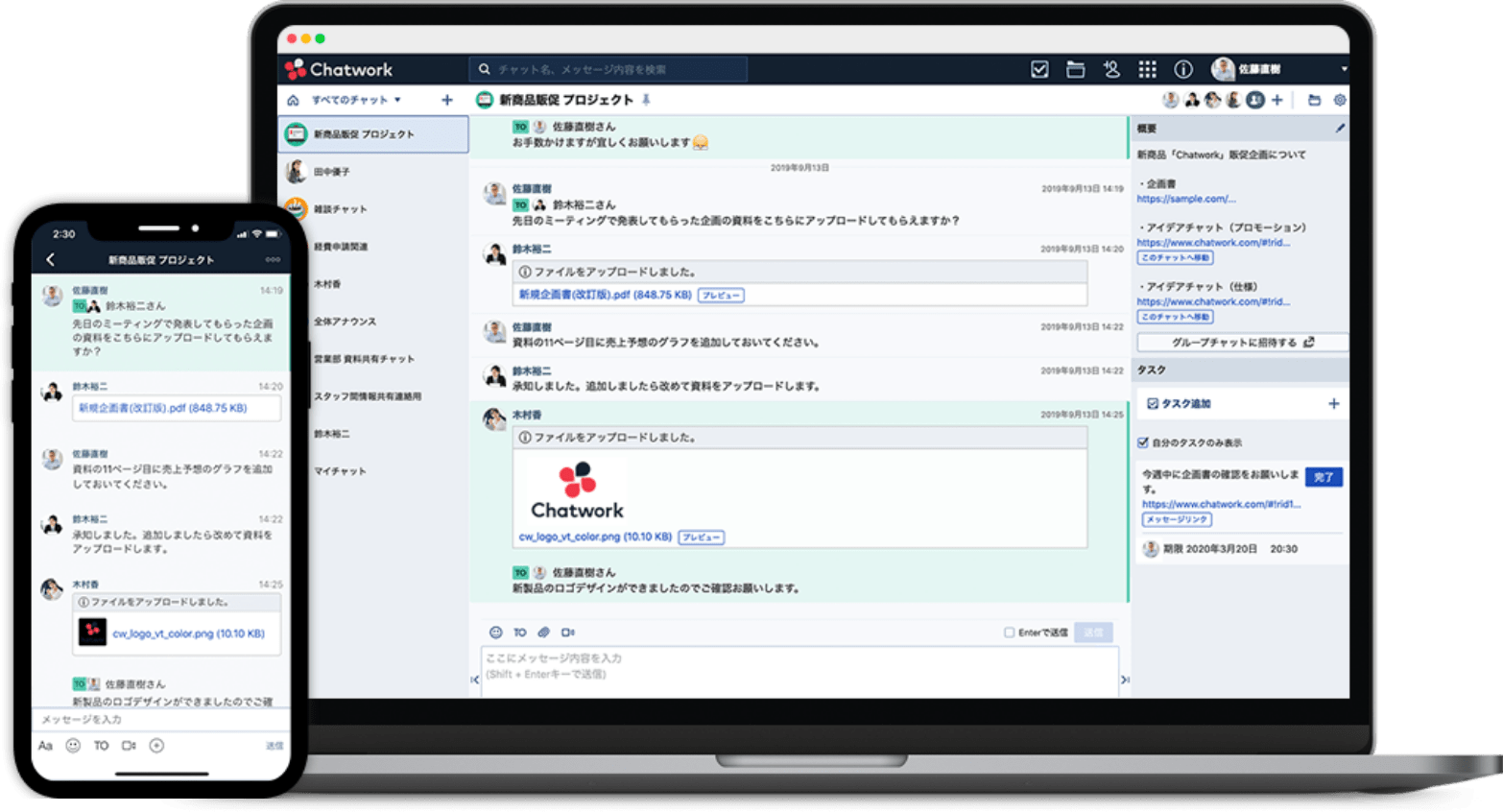Start a video chat with the camera icon
Image resolution: width=1503 pixels, height=812 pixels.
point(567,633)
